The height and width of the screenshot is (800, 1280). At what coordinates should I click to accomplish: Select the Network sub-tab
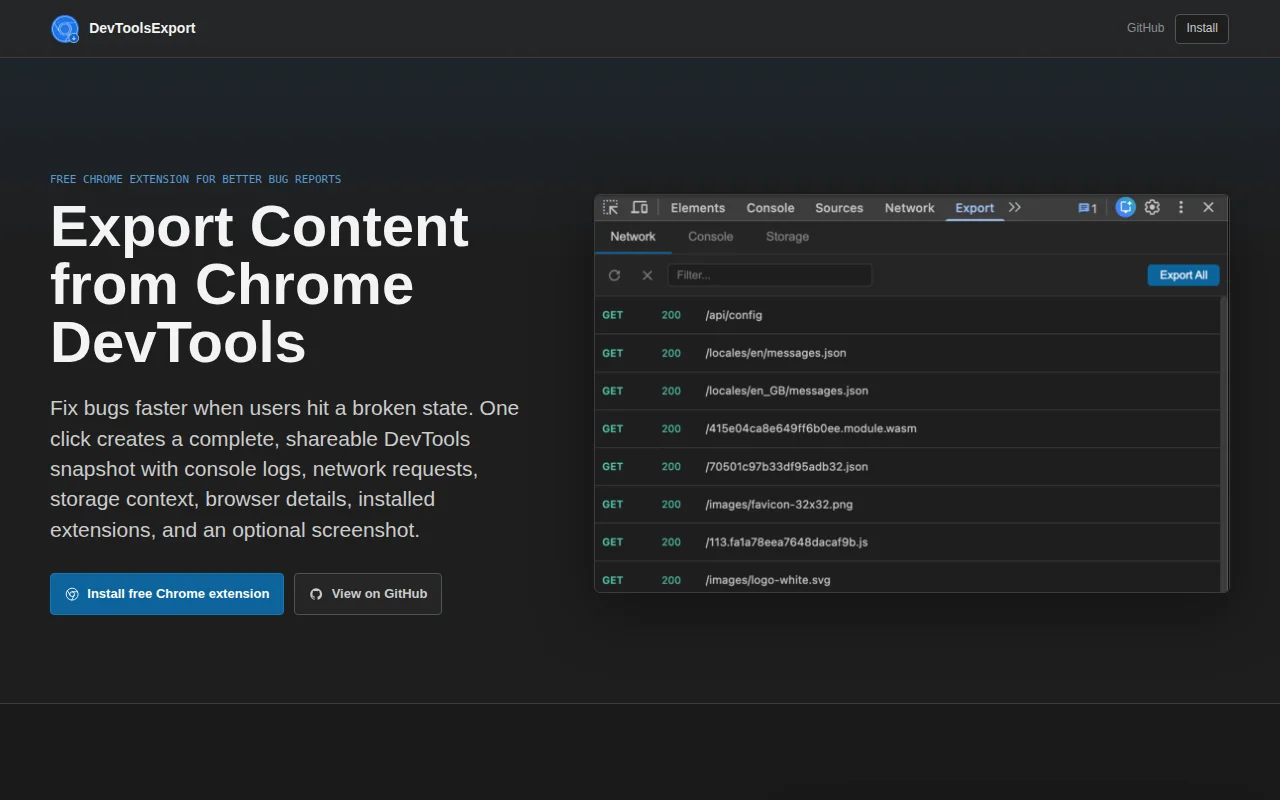(633, 237)
